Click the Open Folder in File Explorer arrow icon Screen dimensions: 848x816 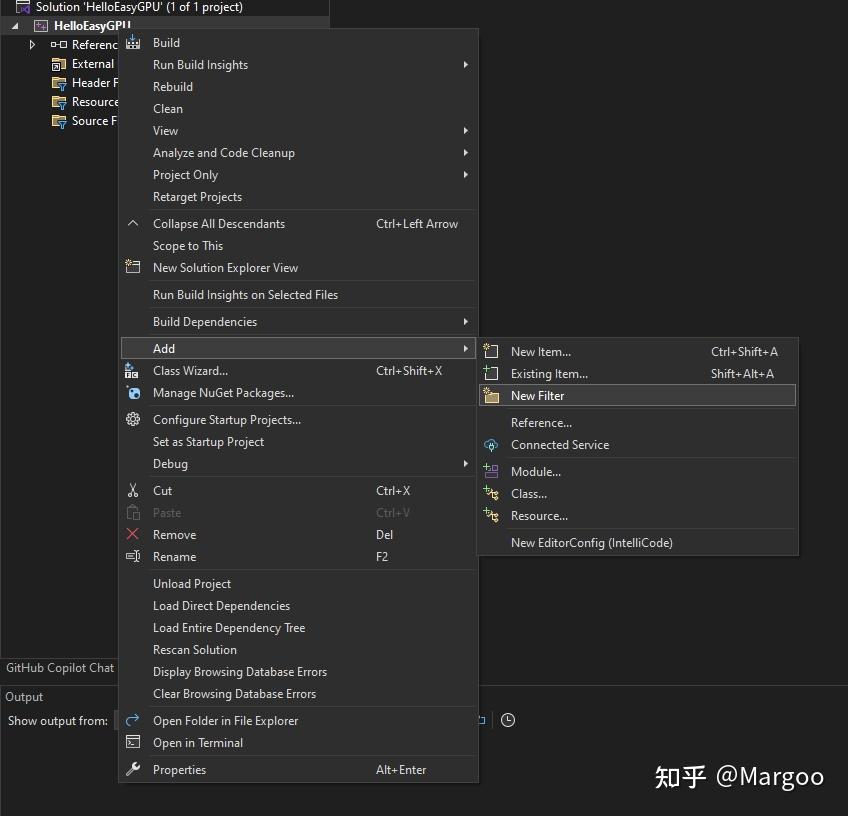[x=132, y=720]
